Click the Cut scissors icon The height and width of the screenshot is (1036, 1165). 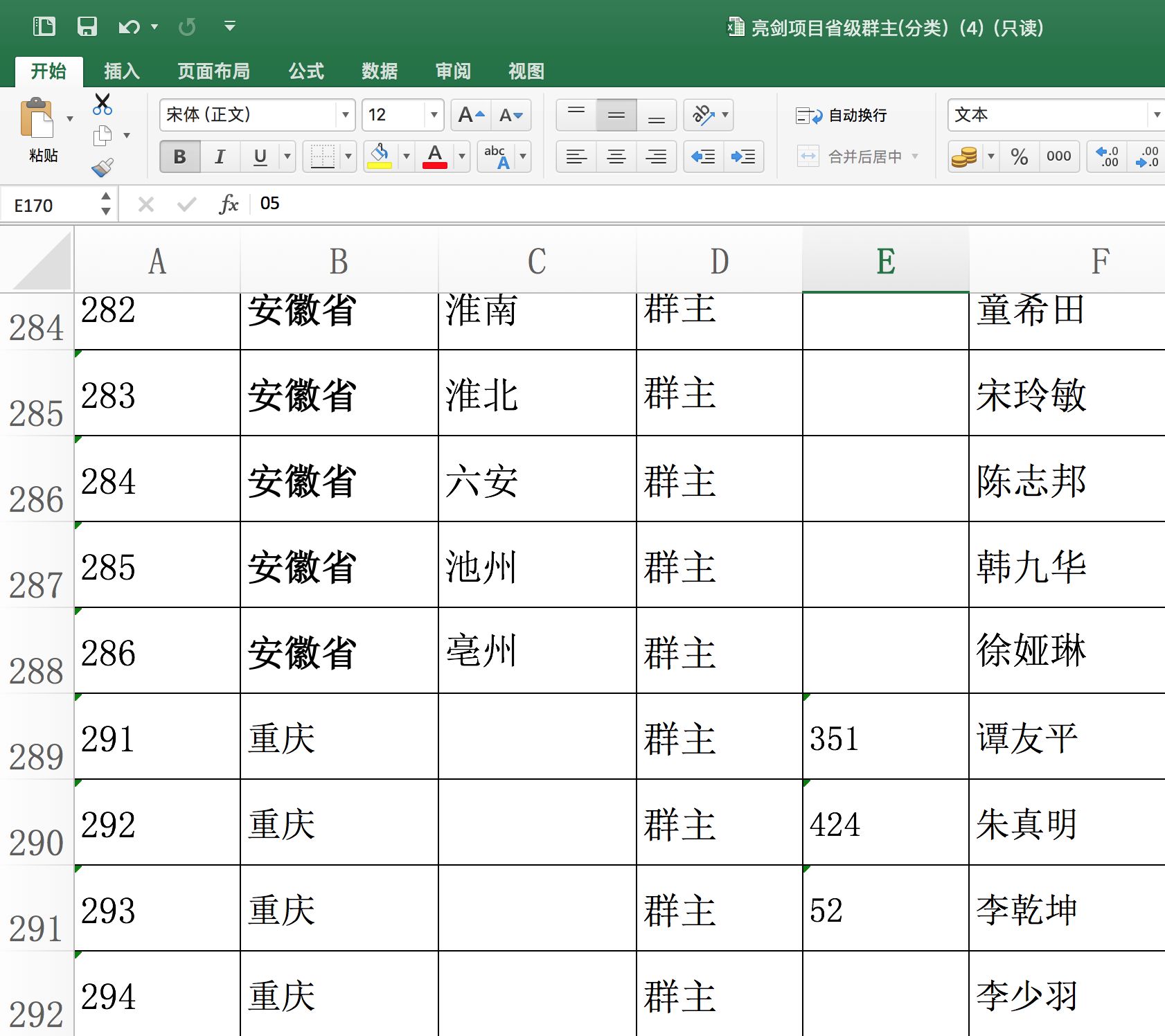103,105
